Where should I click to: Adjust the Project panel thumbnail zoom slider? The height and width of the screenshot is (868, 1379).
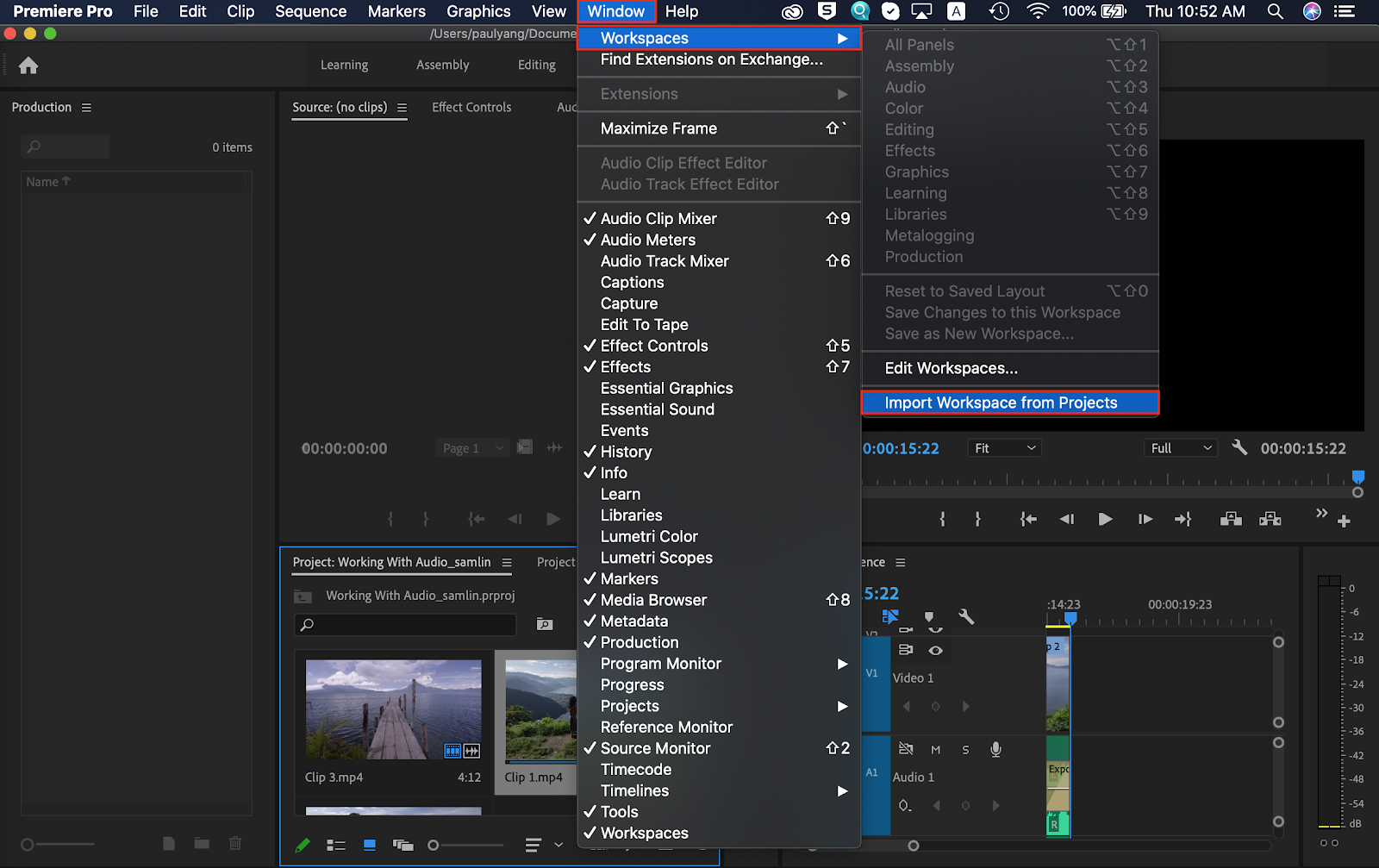click(434, 846)
